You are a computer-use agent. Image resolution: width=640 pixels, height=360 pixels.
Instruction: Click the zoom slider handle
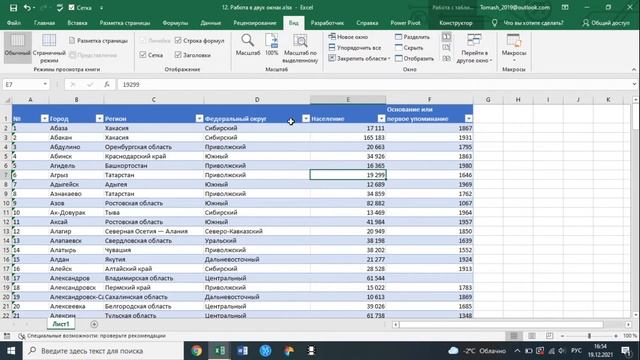589,336
